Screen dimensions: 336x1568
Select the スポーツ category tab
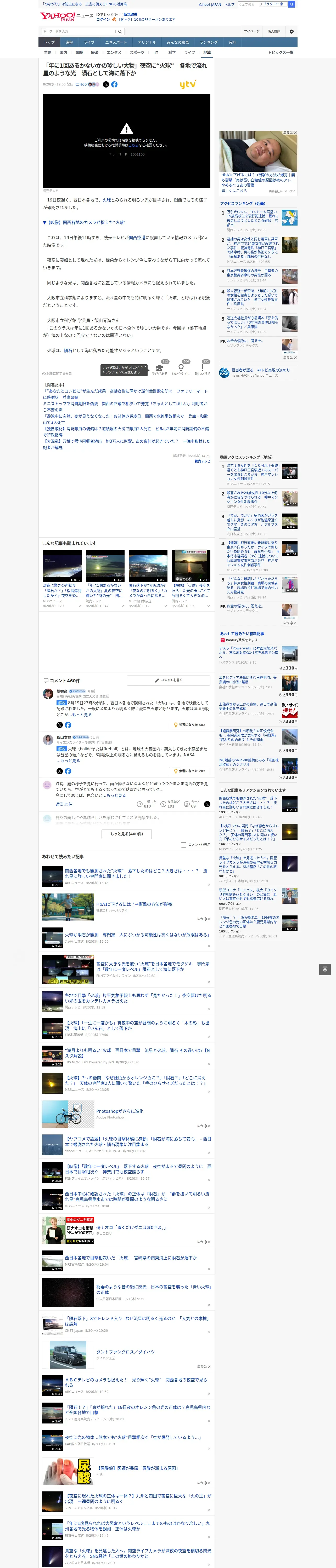(x=137, y=52)
